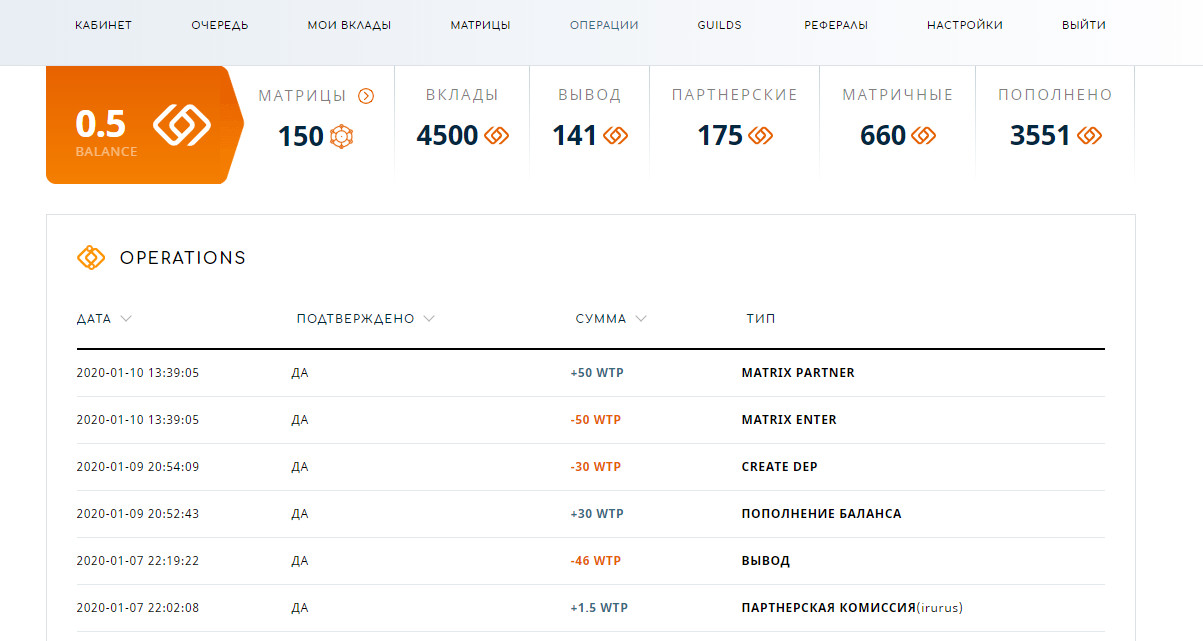Click date 2020-01-07 22:19:22
This screenshot has width=1203, height=641.
pos(138,561)
